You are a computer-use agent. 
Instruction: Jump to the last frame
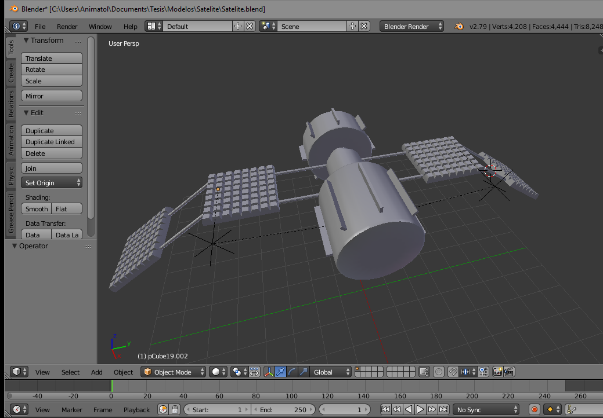click(x=443, y=410)
